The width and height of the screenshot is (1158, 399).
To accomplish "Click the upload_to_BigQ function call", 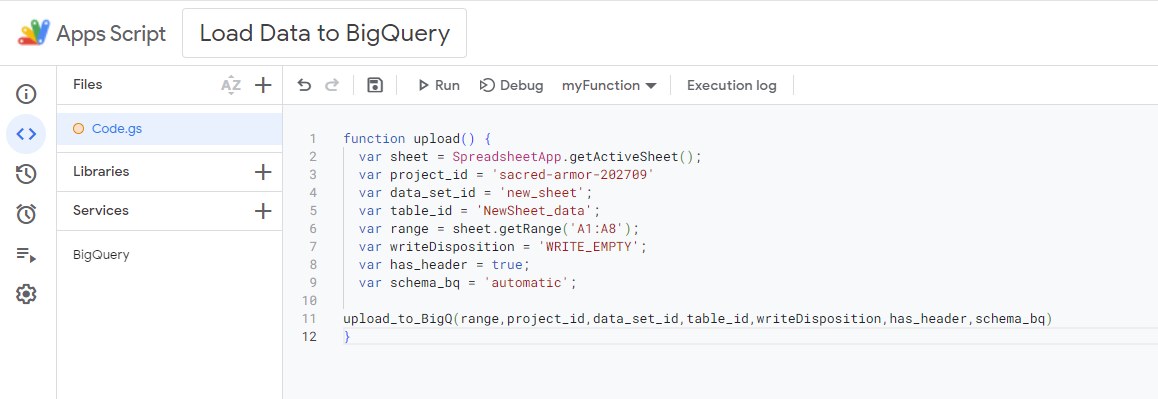I will tap(697, 318).
